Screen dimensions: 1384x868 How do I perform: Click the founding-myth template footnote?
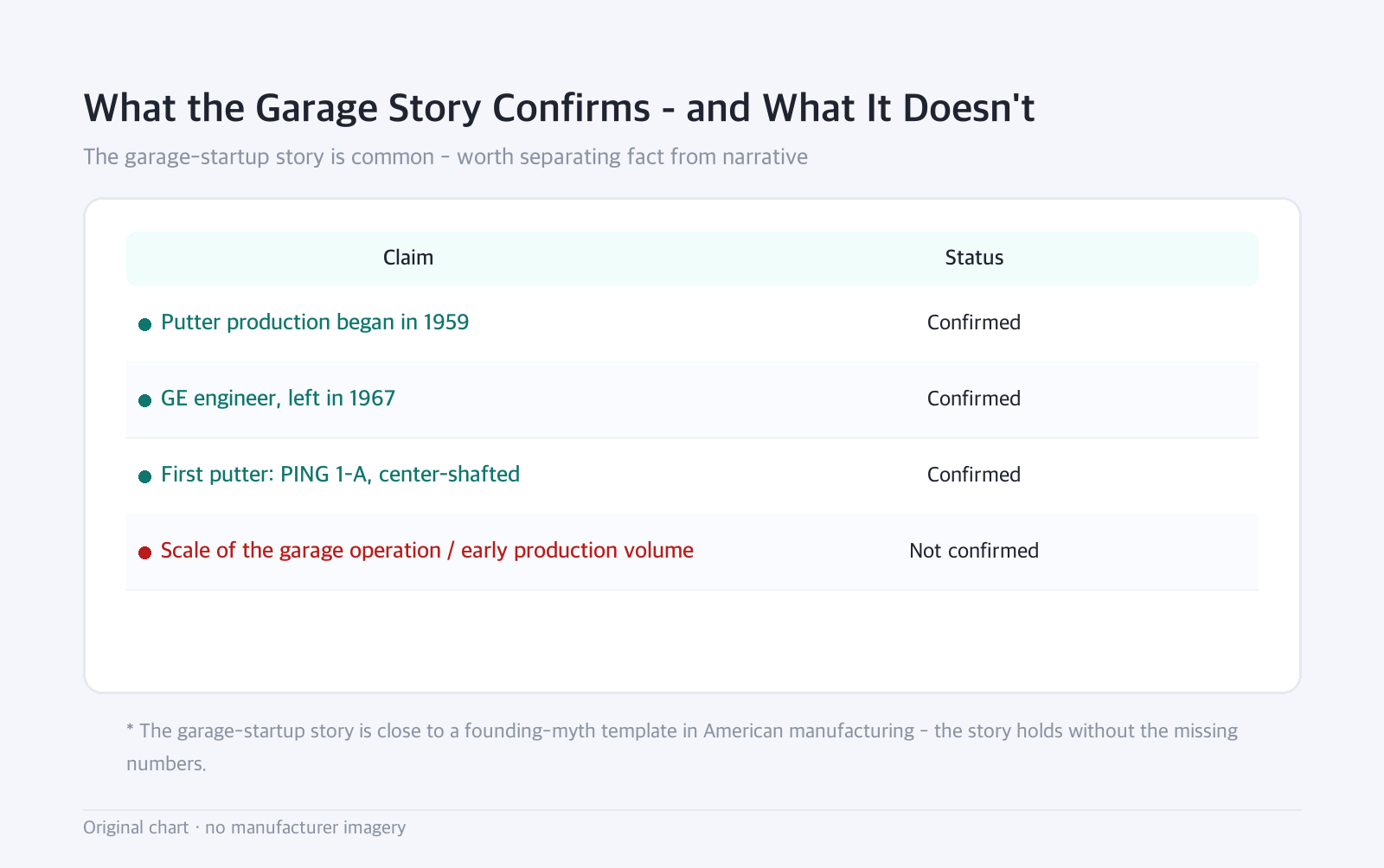click(x=682, y=747)
